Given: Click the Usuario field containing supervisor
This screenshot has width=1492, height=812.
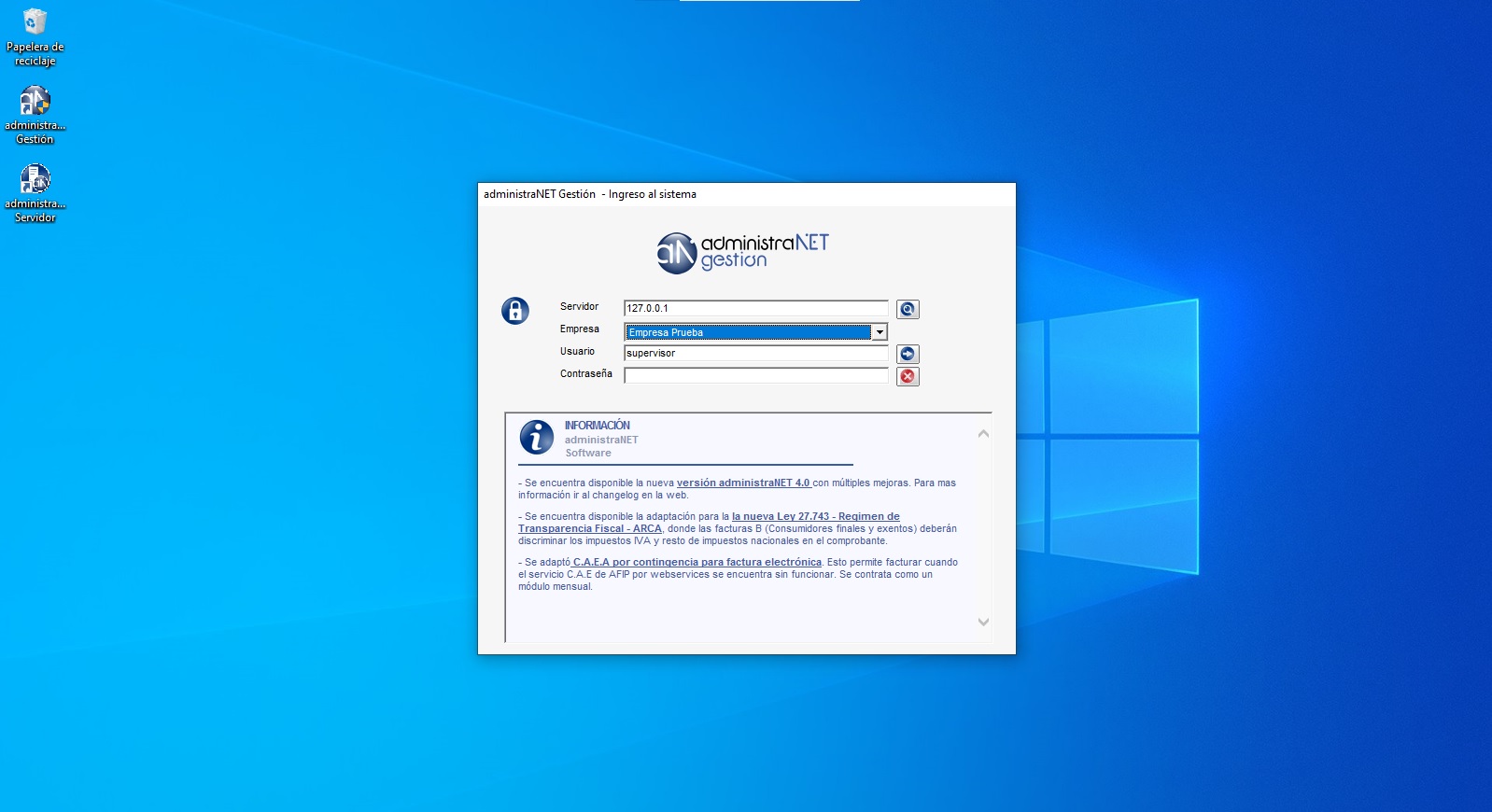Looking at the screenshot, I should pyautogui.click(x=756, y=353).
